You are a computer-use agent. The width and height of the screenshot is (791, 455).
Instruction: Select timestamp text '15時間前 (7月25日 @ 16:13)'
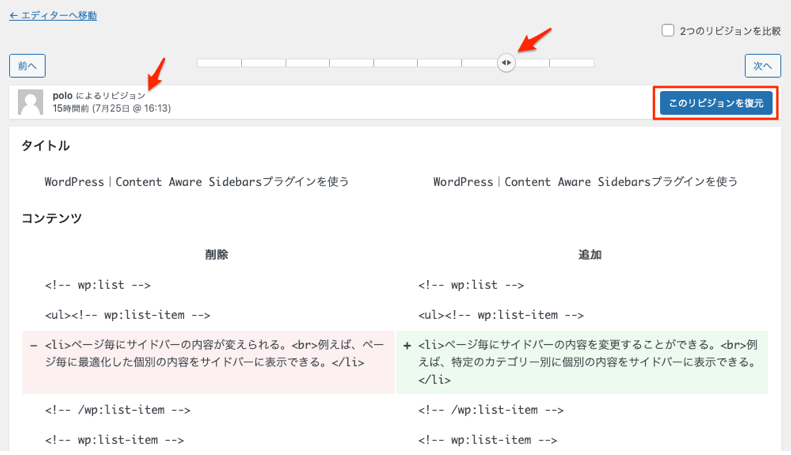111,108
